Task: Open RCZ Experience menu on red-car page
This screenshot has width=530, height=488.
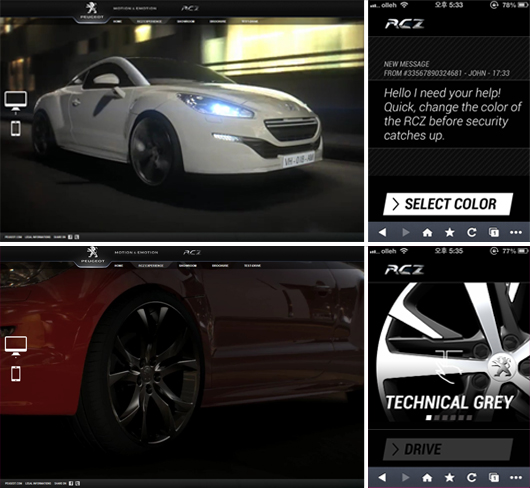Action: coord(151,266)
